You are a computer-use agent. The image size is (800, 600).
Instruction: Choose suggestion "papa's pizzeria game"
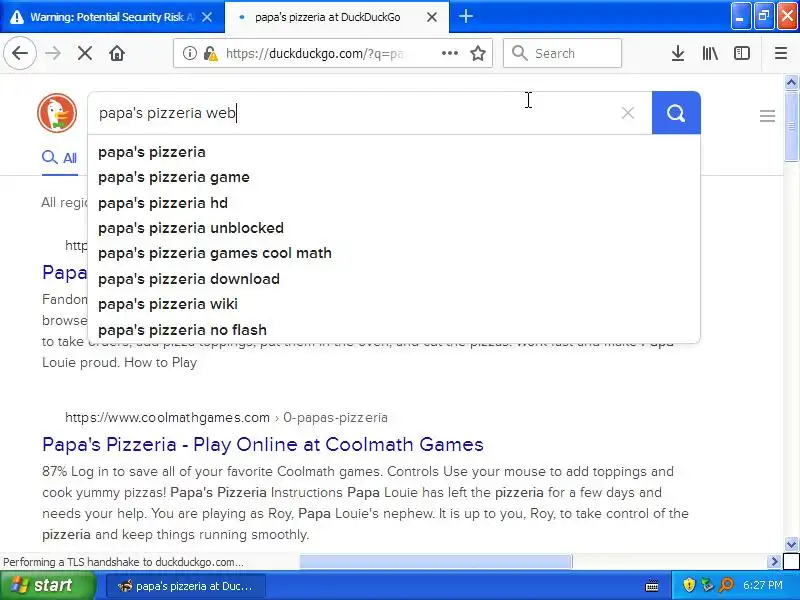(394, 177)
